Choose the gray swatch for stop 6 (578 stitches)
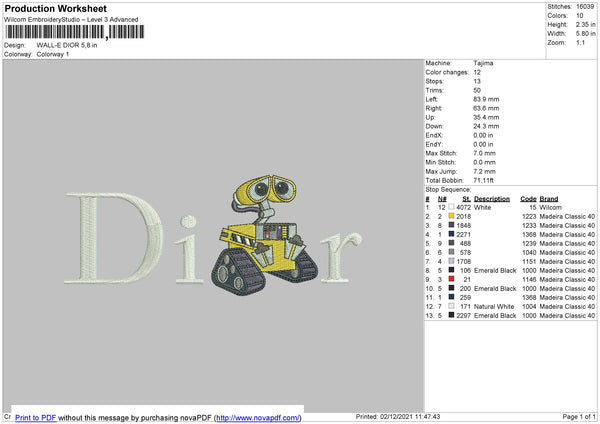Screen dimensions: 600x424 click(451, 252)
